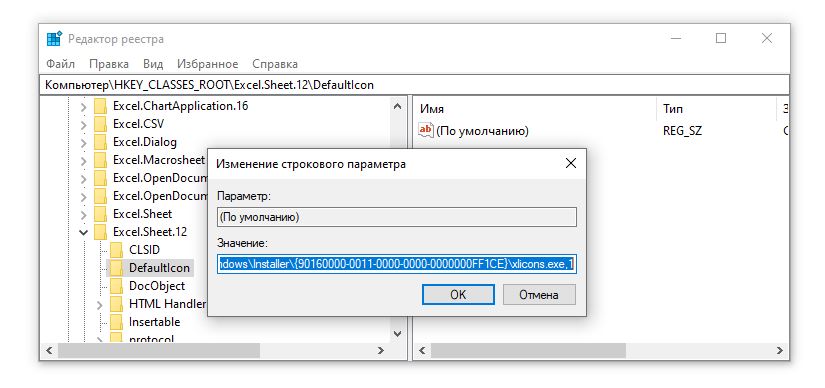825x388 pixels.
Task: Click the Excel.CSV folder icon
Action: coord(100,124)
